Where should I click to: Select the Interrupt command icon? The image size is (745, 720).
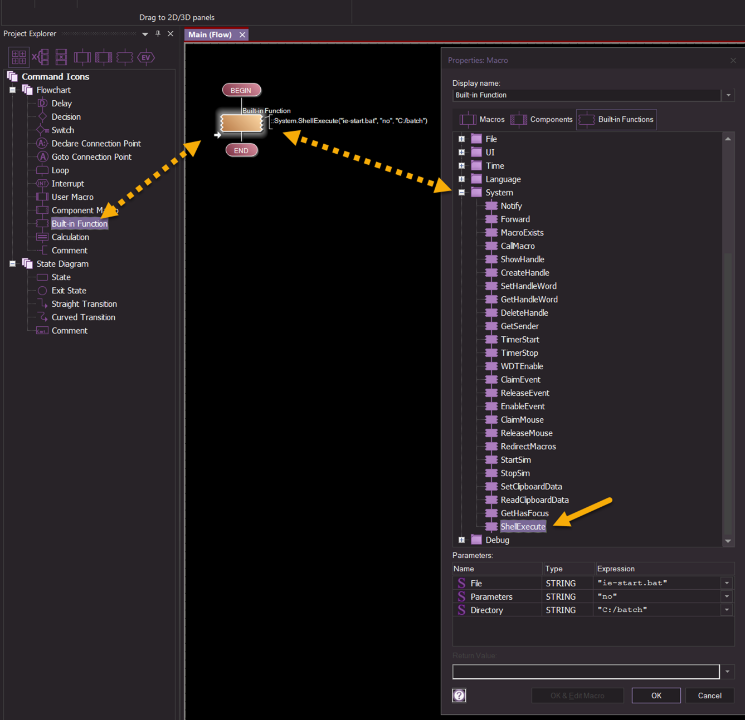[67, 184]
